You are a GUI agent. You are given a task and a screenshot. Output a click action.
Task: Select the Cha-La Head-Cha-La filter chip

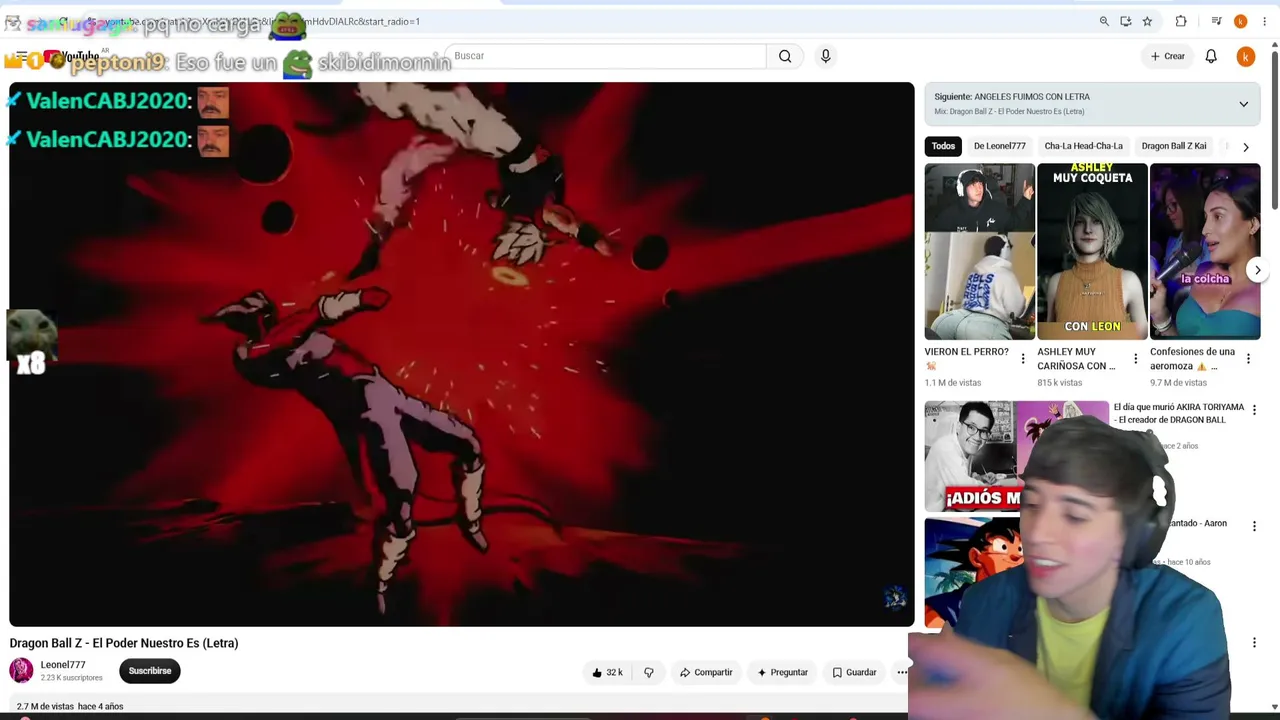pyautogui.click(x=1083, y=146)
